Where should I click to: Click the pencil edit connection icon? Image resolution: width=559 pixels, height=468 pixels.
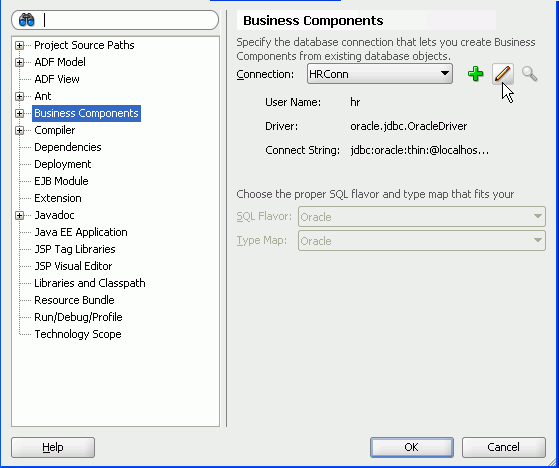tap(503, 74)
